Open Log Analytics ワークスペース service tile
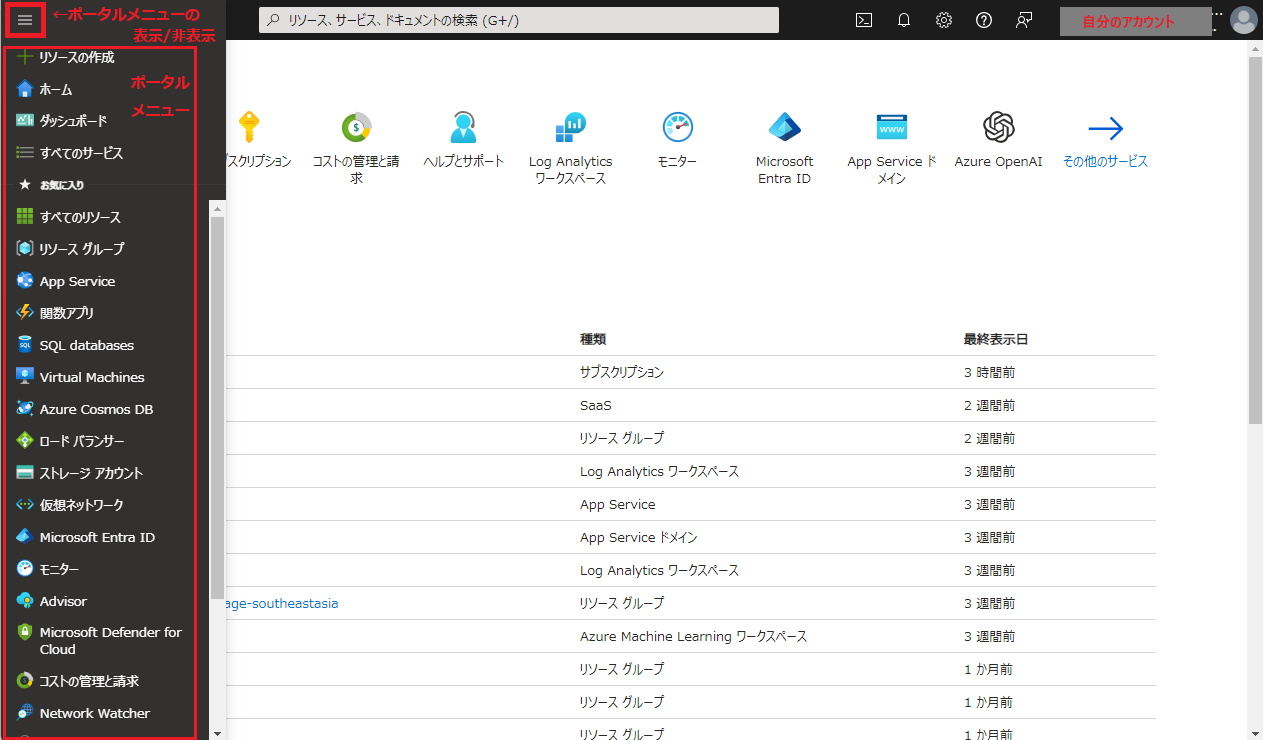1263x740 pixels. (570, 148)
